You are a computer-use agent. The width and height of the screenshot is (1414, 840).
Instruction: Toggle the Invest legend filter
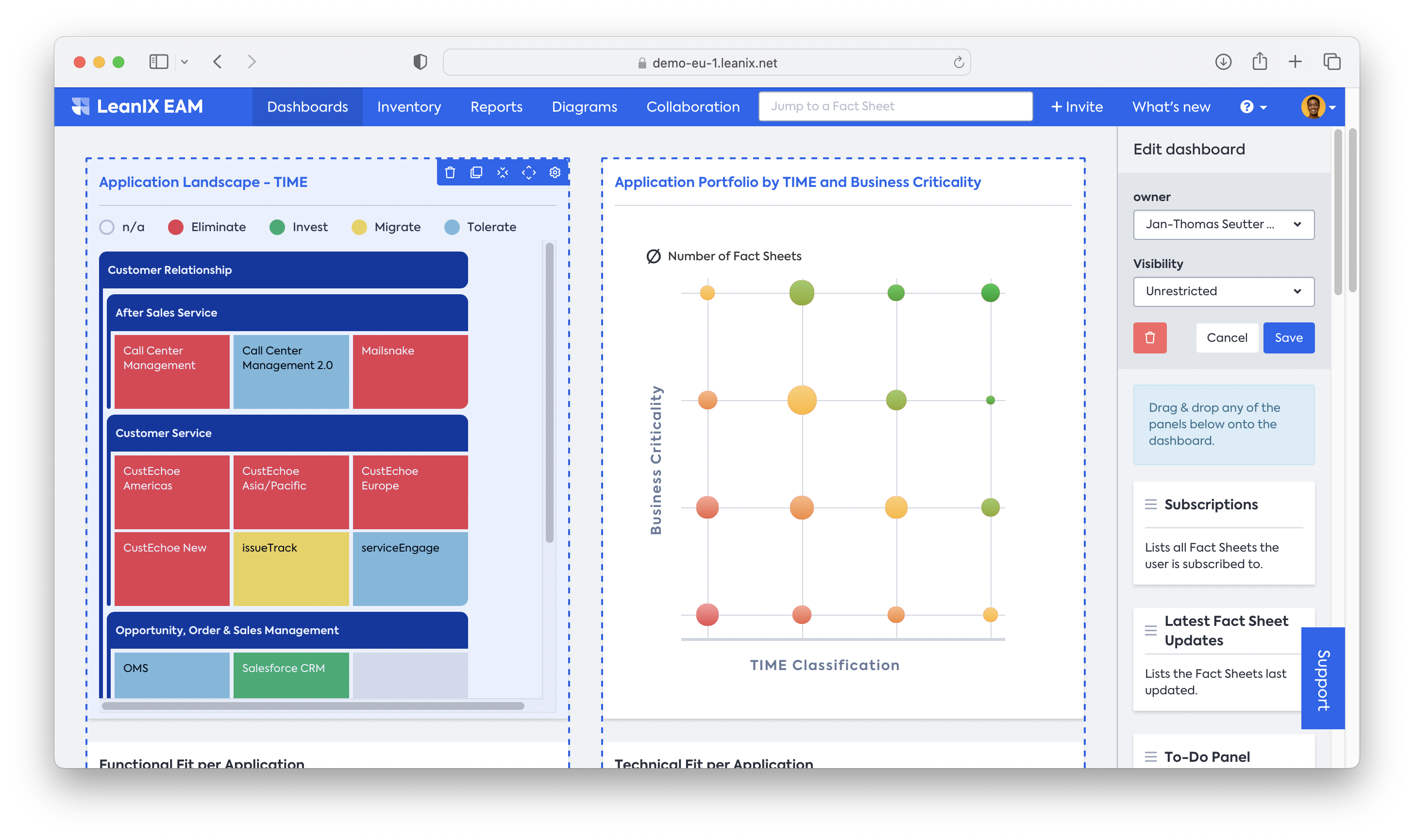(x=299, y=227)
